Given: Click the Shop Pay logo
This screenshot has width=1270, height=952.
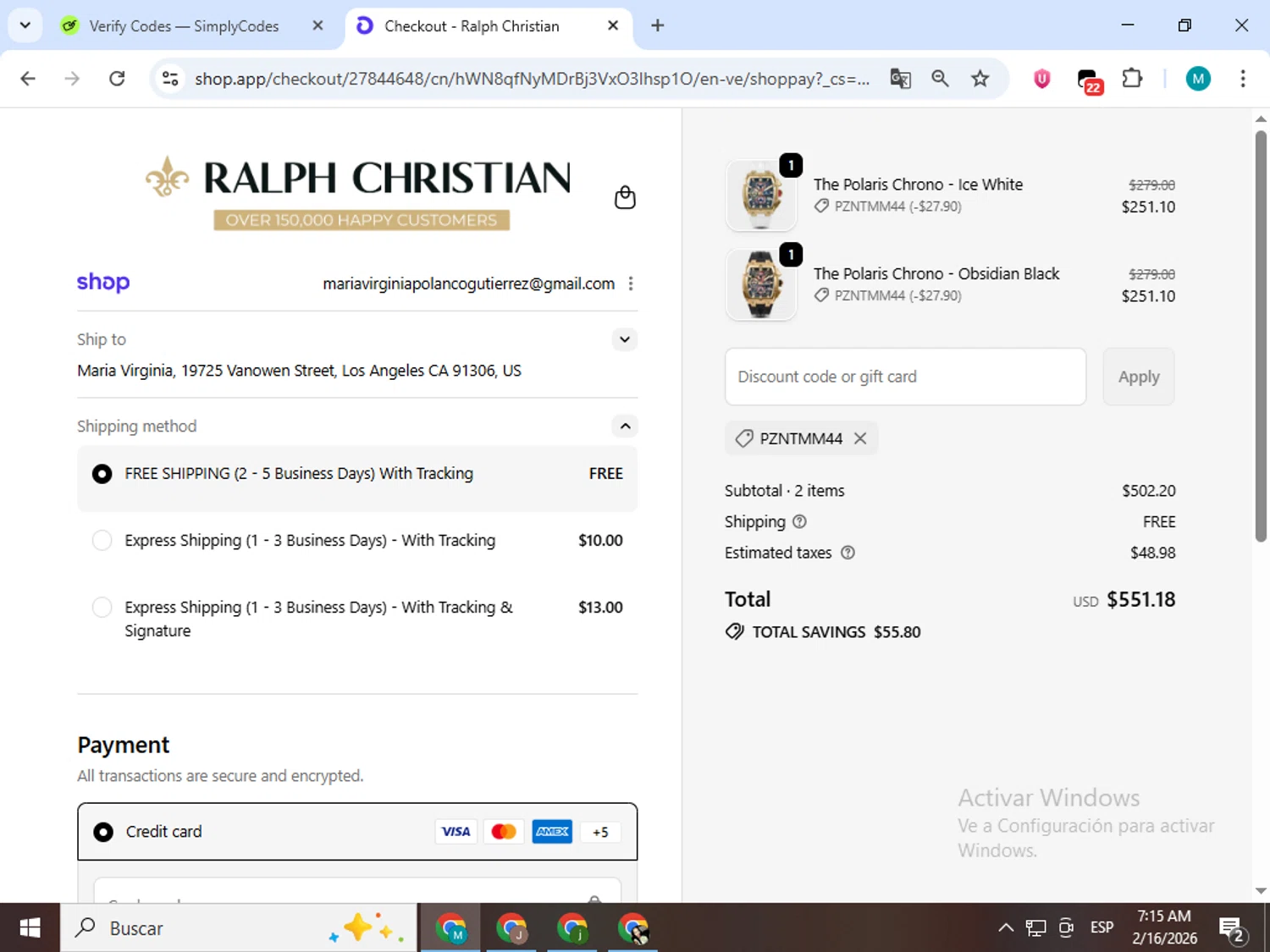Looking at the screenshot, I should pyautogui.click(x=103, y=282).
